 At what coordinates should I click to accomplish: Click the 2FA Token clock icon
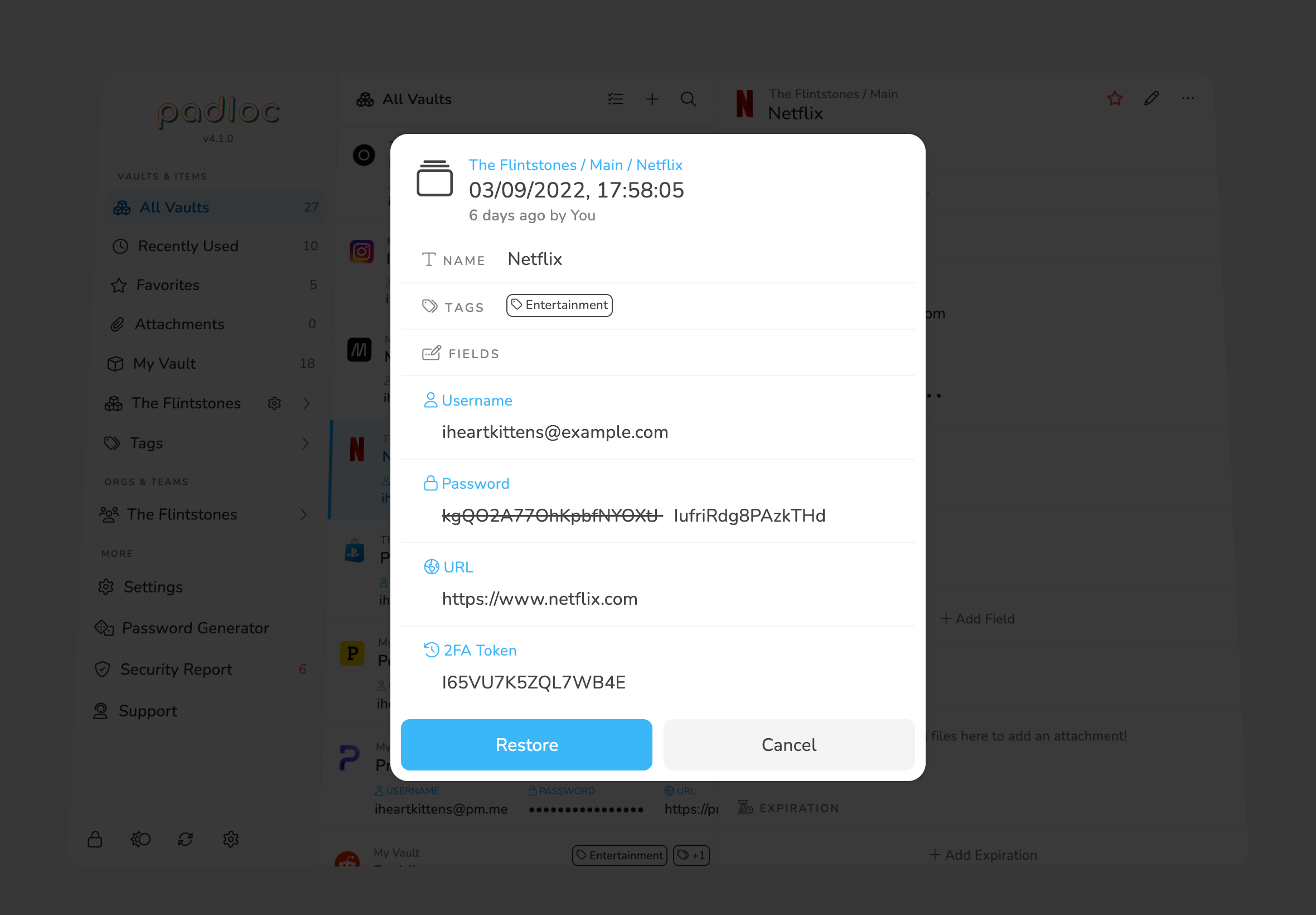point(432,650)
